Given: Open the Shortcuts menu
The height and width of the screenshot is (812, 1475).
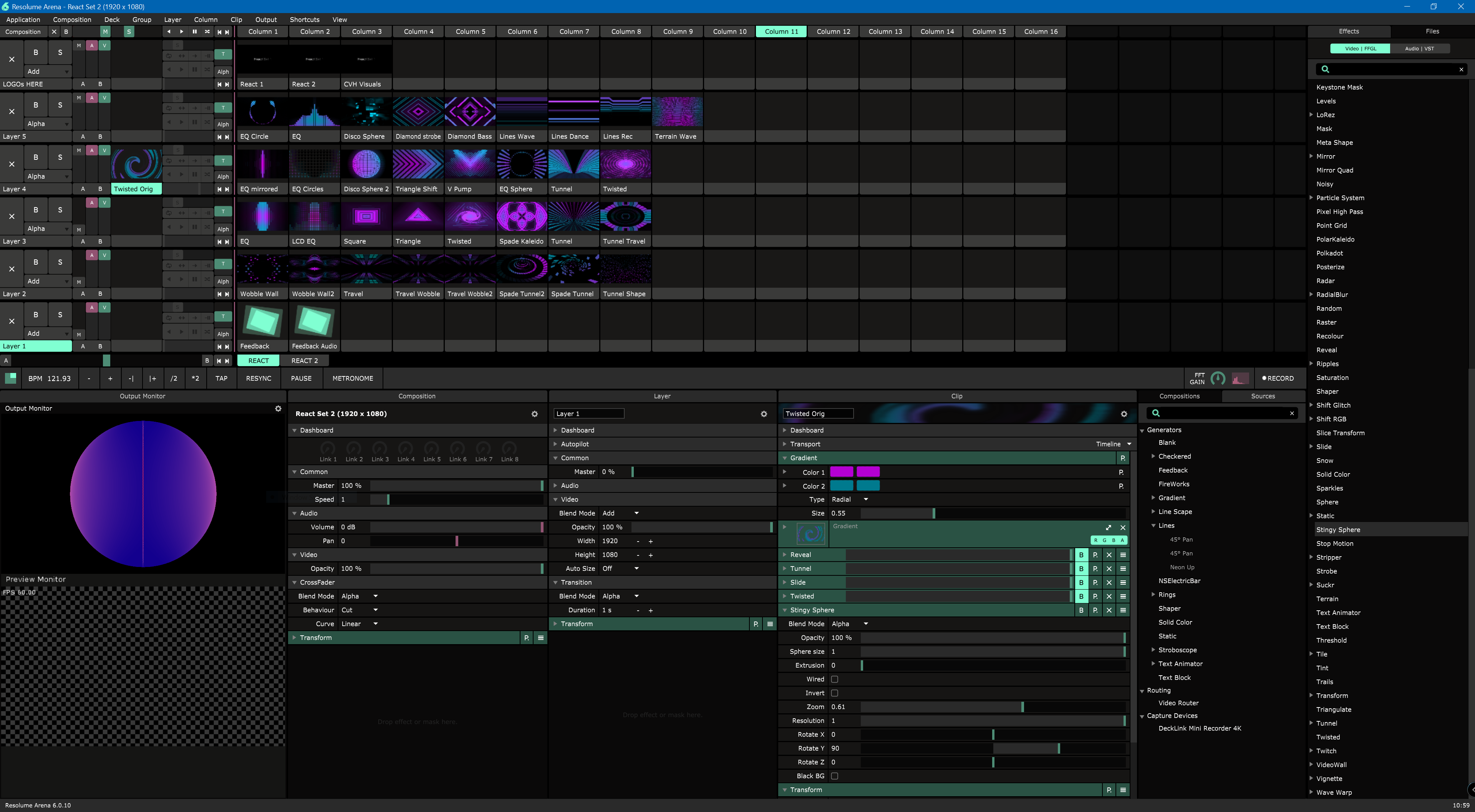Looking at the screenshot, I should pos(304,20).
